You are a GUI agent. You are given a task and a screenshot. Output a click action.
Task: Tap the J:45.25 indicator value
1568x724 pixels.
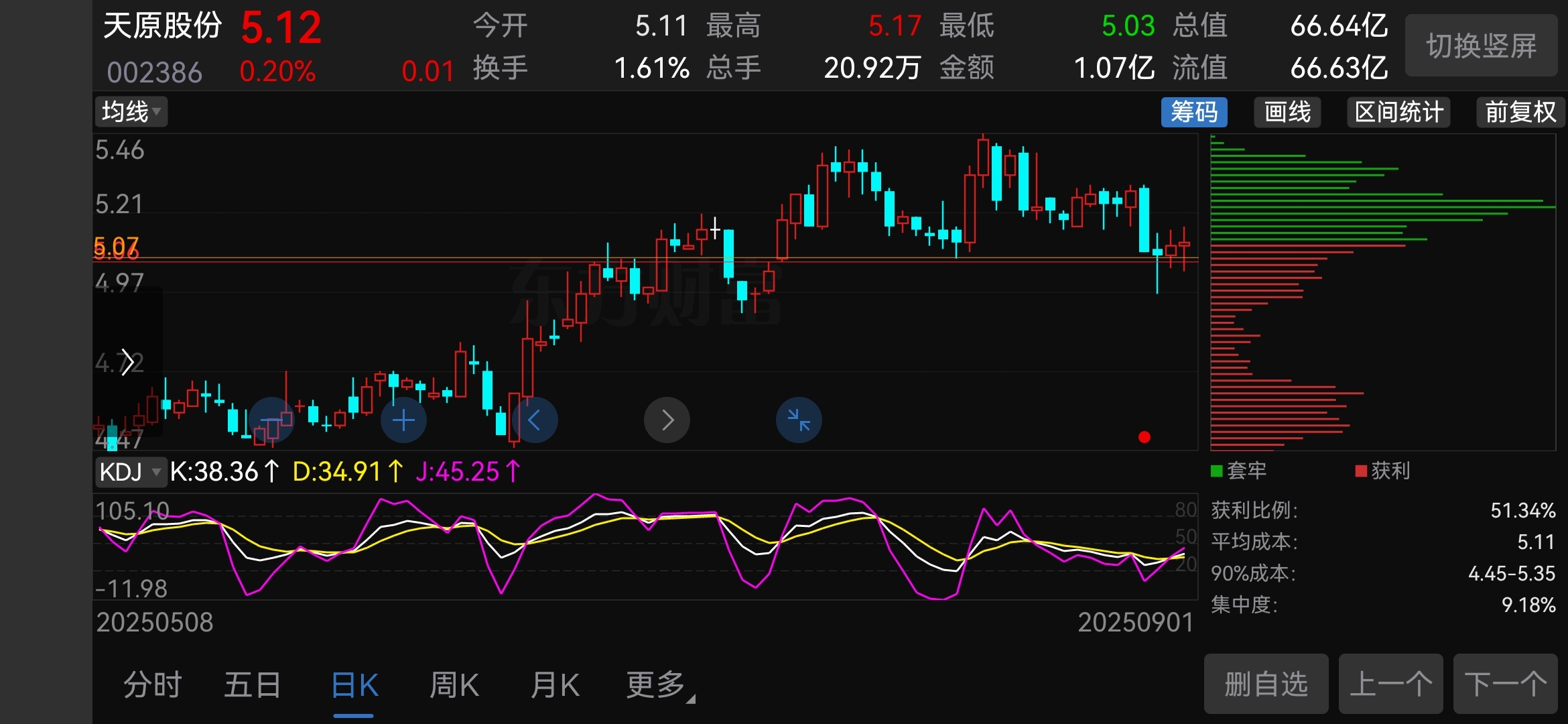468,472
